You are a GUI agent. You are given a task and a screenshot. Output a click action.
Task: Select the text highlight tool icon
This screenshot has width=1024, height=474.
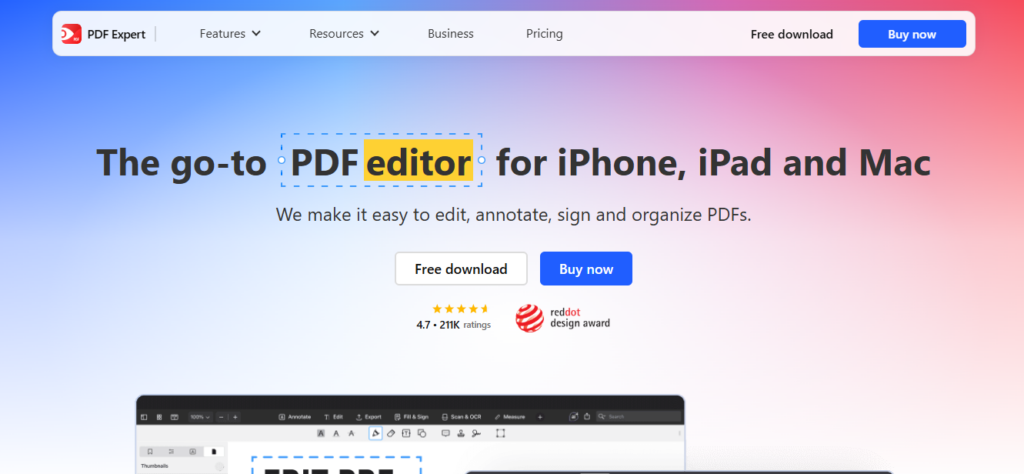click(x=321, y=434)
